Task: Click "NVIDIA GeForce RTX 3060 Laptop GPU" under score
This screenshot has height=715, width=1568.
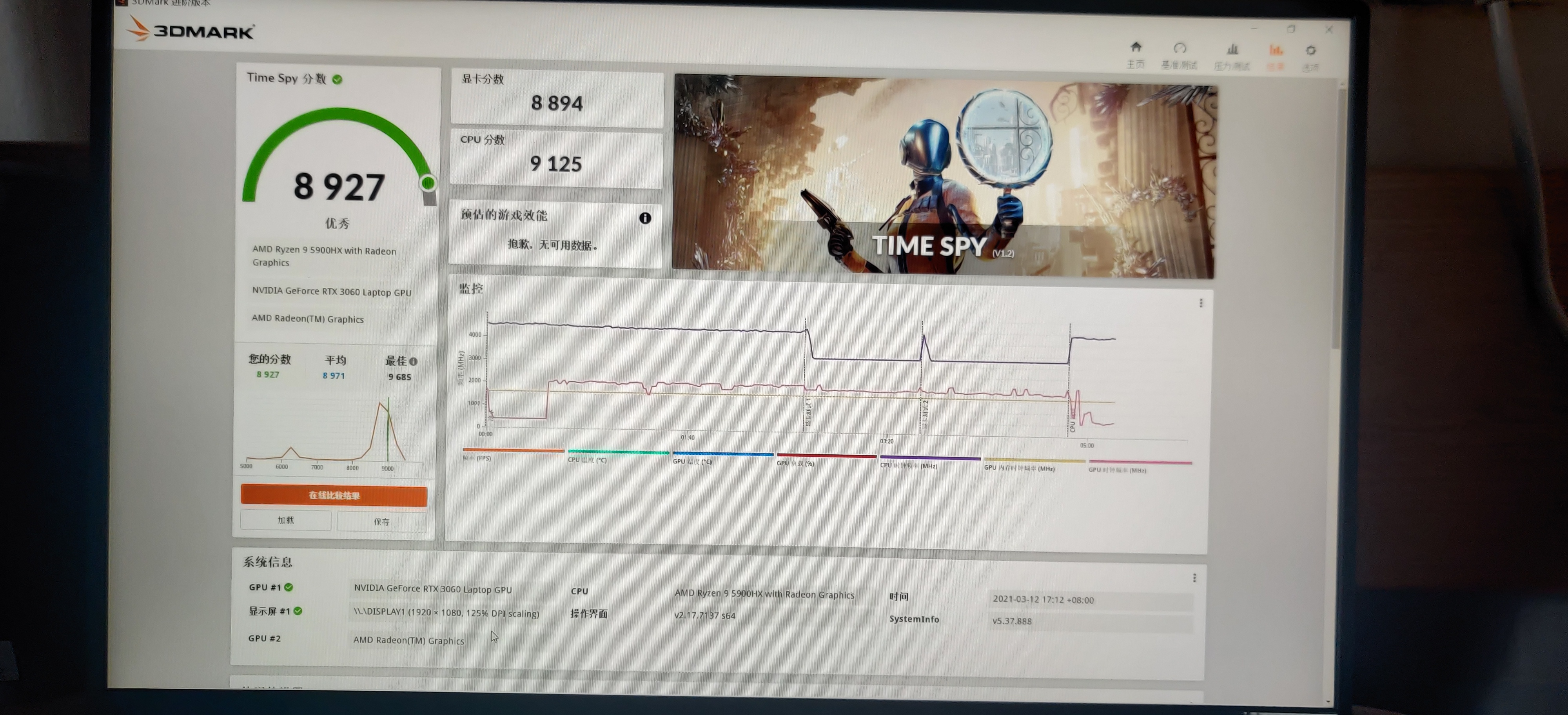Action: point(332,292)
